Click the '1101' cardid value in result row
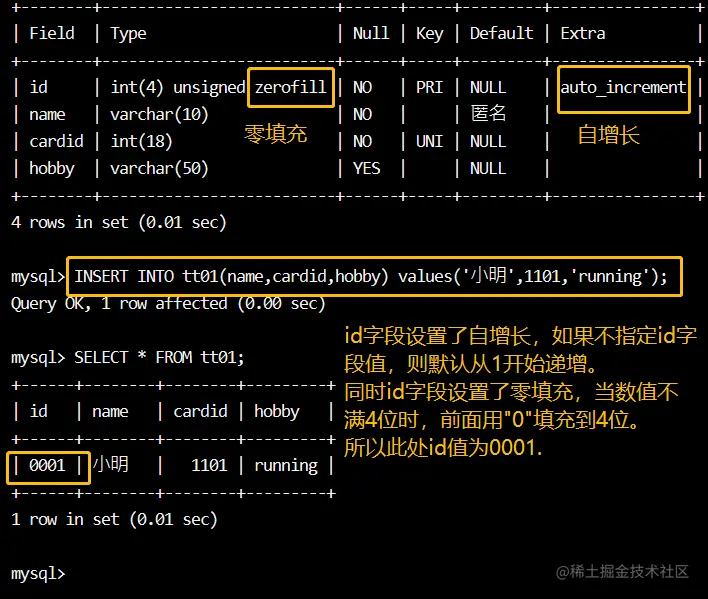708x599 pixels. coord(209,465)
